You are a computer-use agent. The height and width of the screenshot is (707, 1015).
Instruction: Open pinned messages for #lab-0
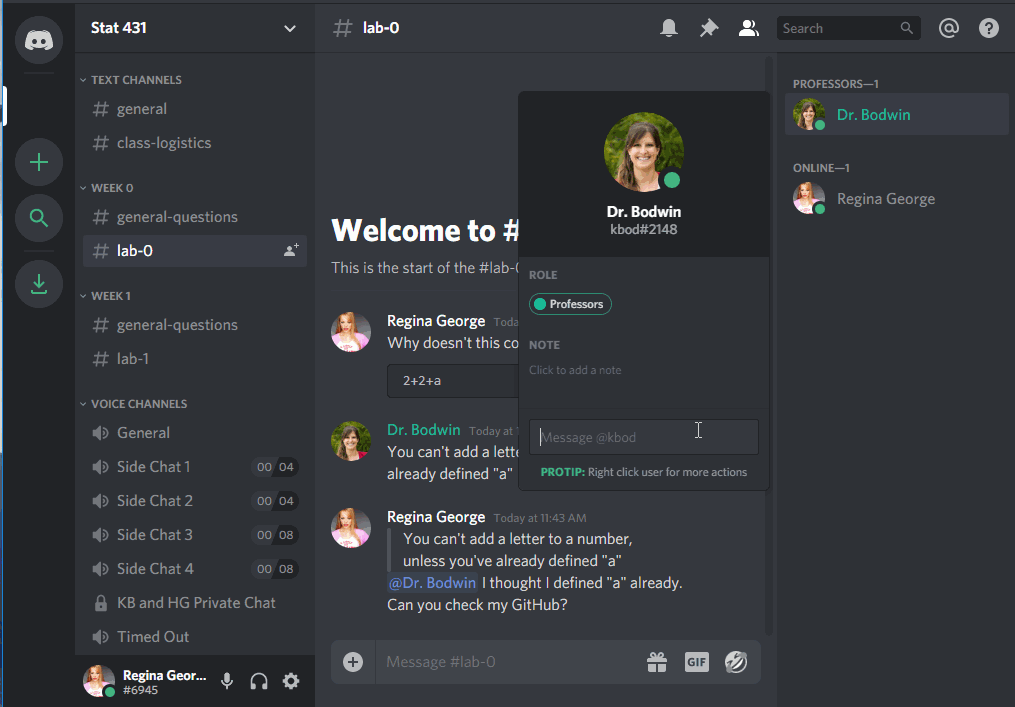(x=709, y=28)
